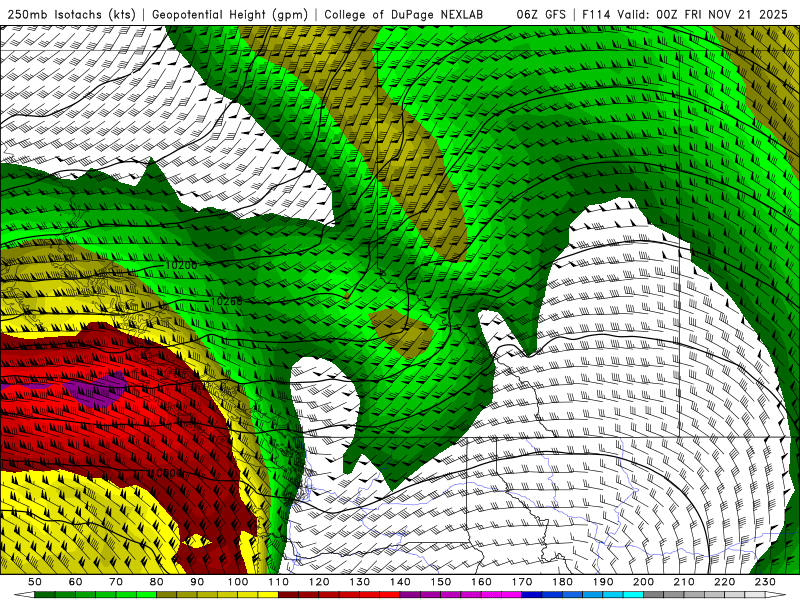Click the 100 kts colorbar label
The width and height of the screenshot is (800, 600).
point(238,582)
